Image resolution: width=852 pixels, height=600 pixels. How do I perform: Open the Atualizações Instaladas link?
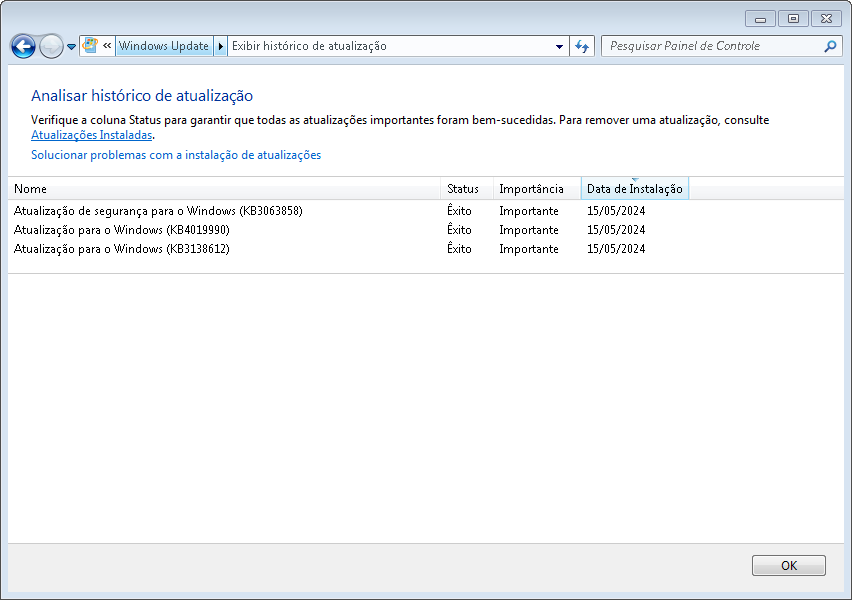(91, 134)
